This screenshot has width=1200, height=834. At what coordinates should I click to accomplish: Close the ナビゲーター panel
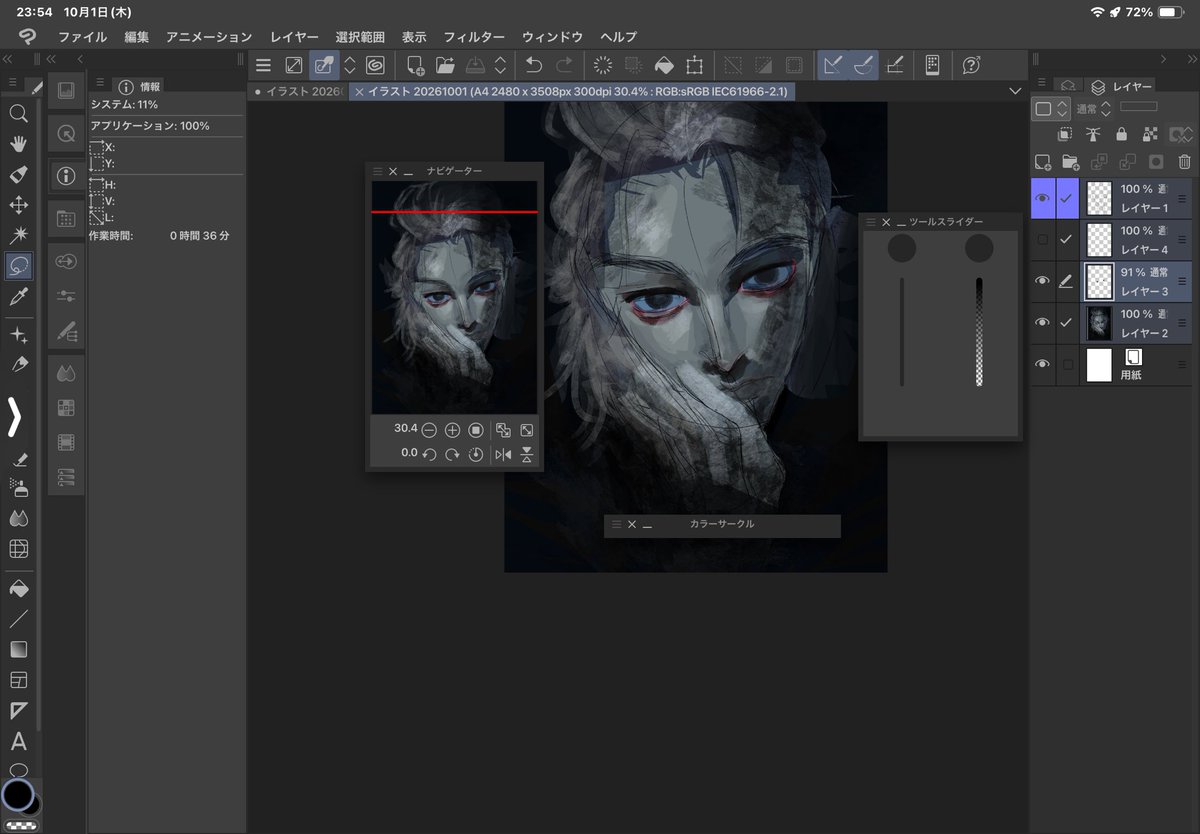click(393, 171)
